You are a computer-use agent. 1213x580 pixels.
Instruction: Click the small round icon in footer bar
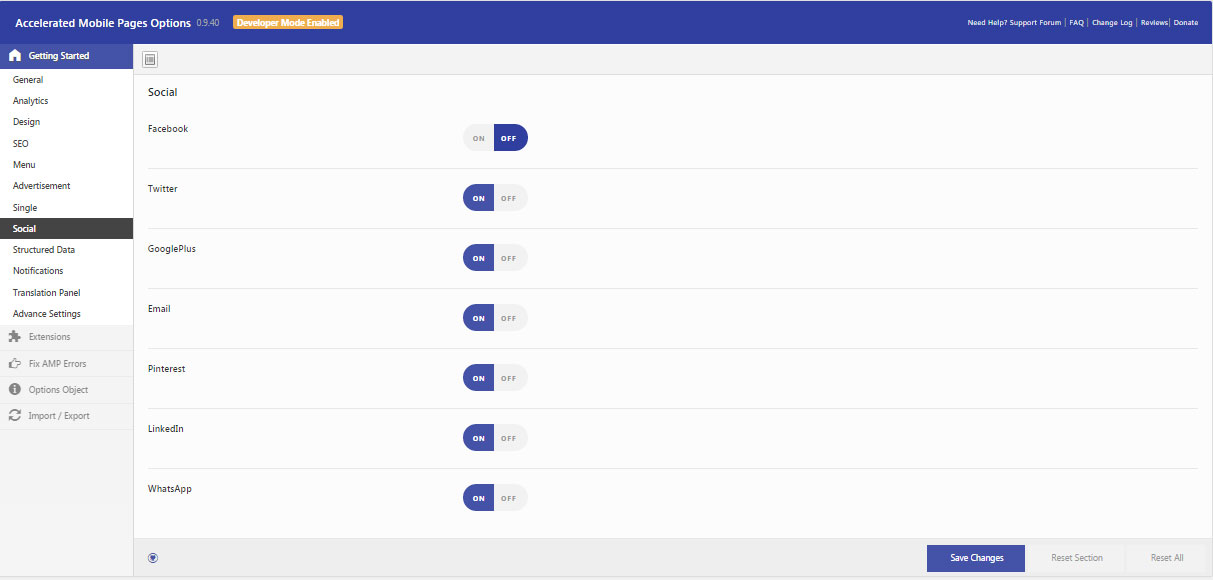click(153, 558)
